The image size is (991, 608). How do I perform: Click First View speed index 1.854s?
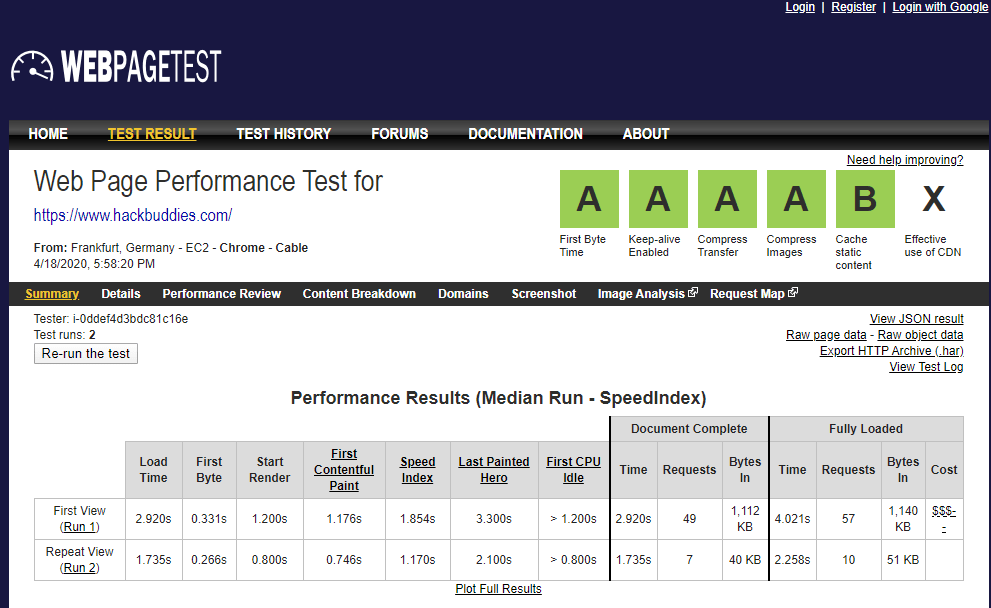click(x=418, y=519)
